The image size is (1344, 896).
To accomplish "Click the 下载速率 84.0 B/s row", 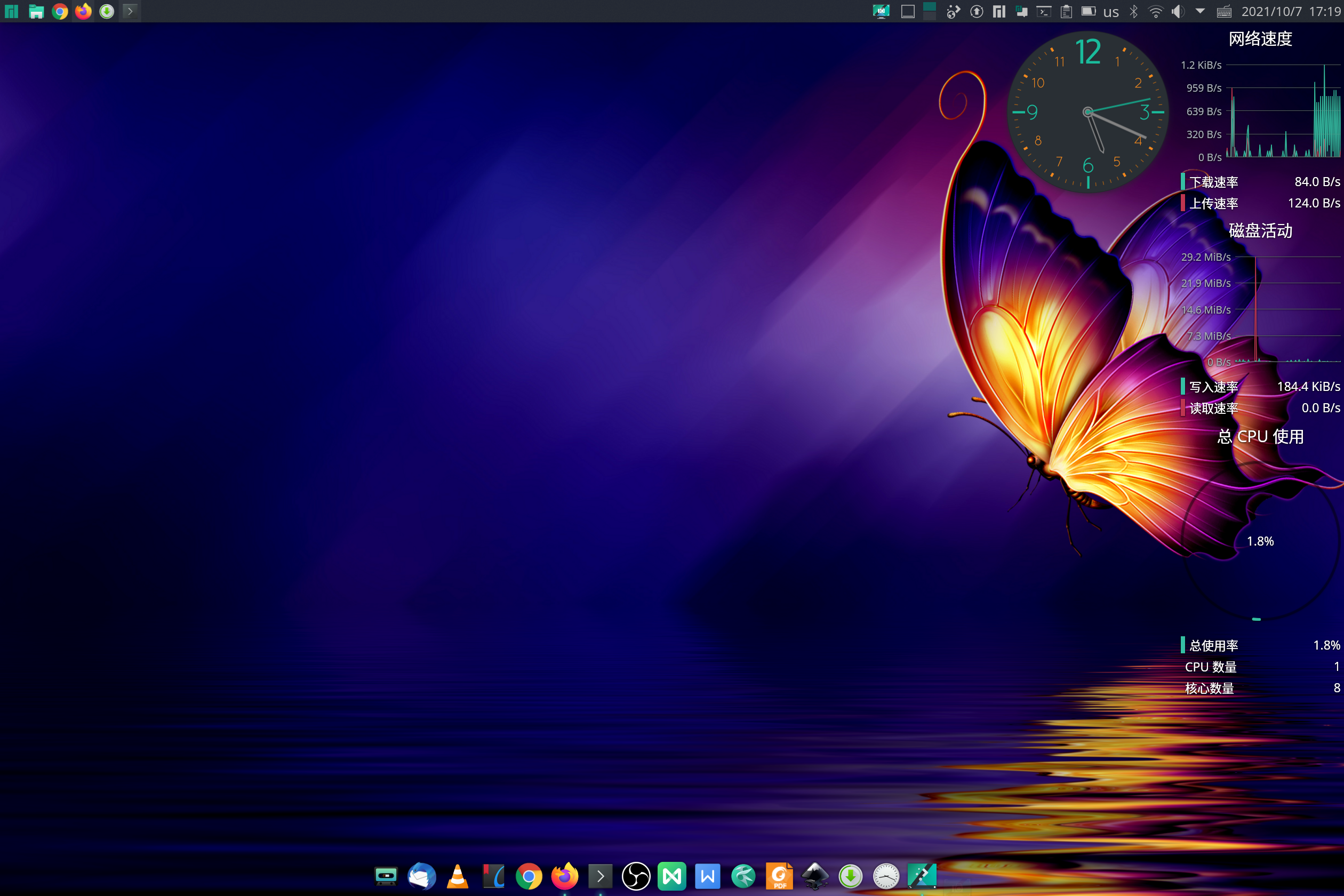I will pos(1260,182).
